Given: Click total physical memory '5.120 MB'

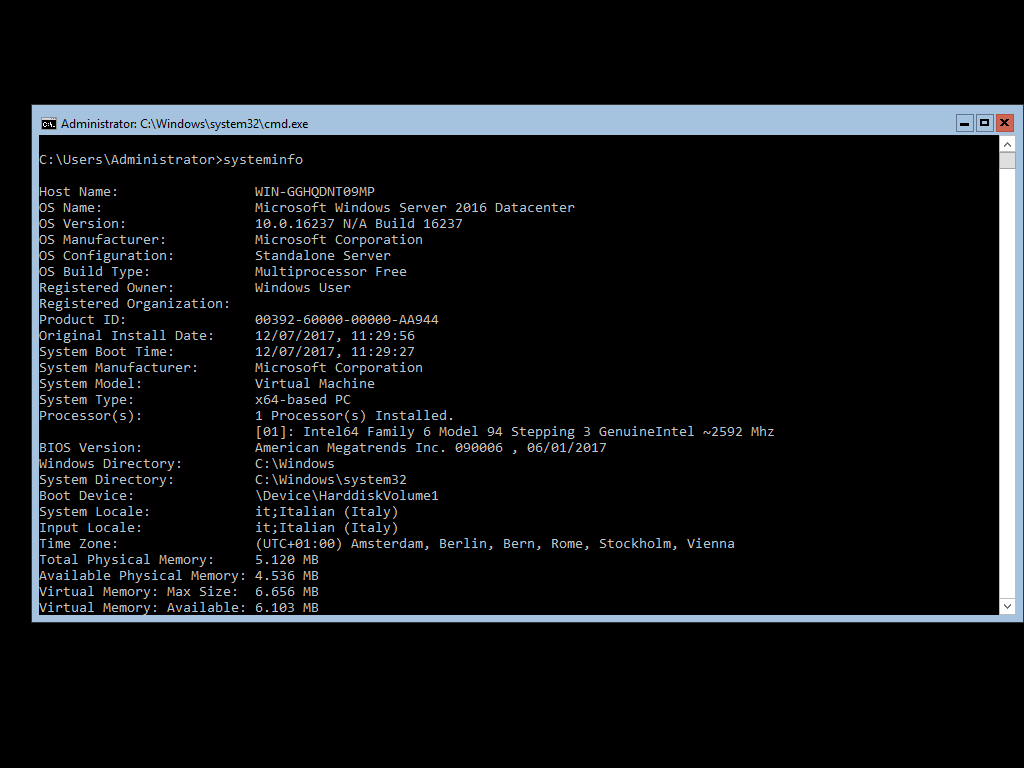Looking at the screenshot, I should click(287, 560).
